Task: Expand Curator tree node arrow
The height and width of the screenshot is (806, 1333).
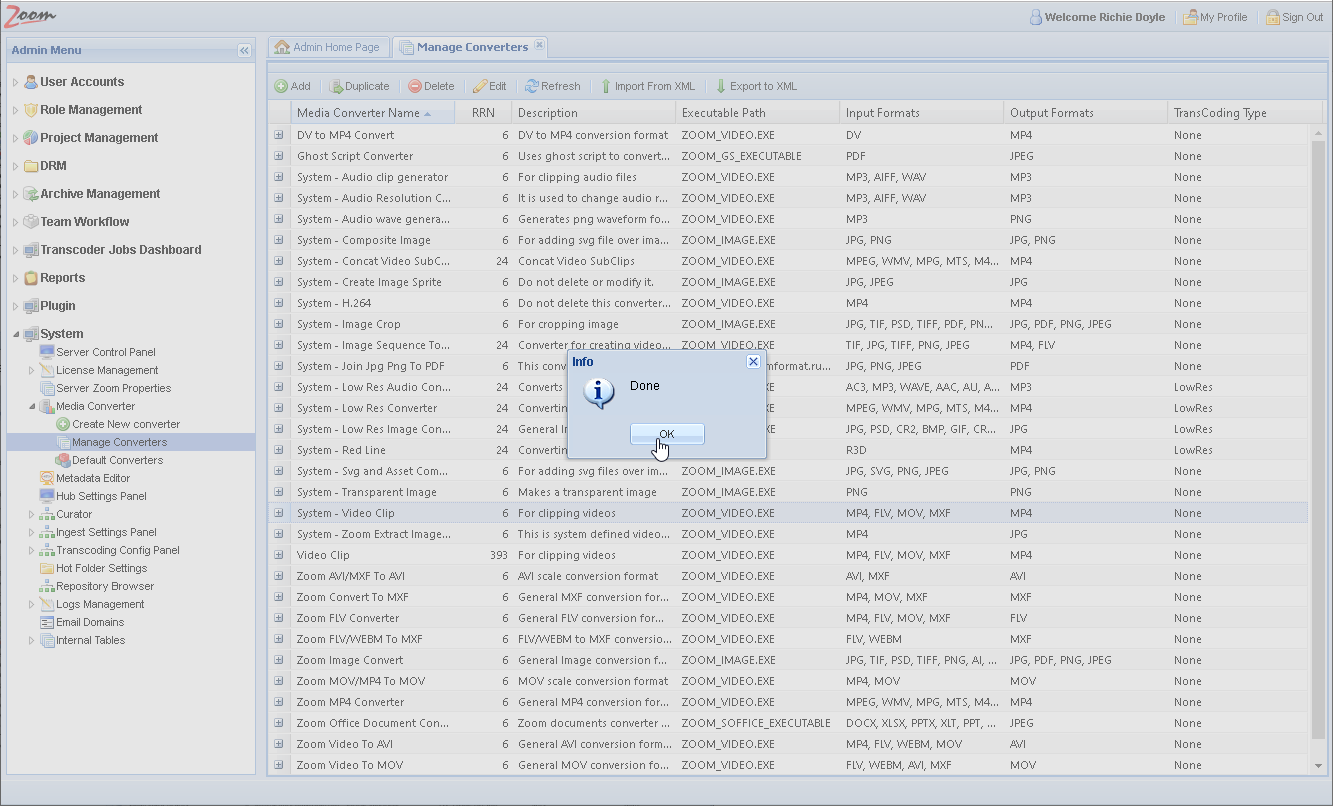Action: [31, 514]
